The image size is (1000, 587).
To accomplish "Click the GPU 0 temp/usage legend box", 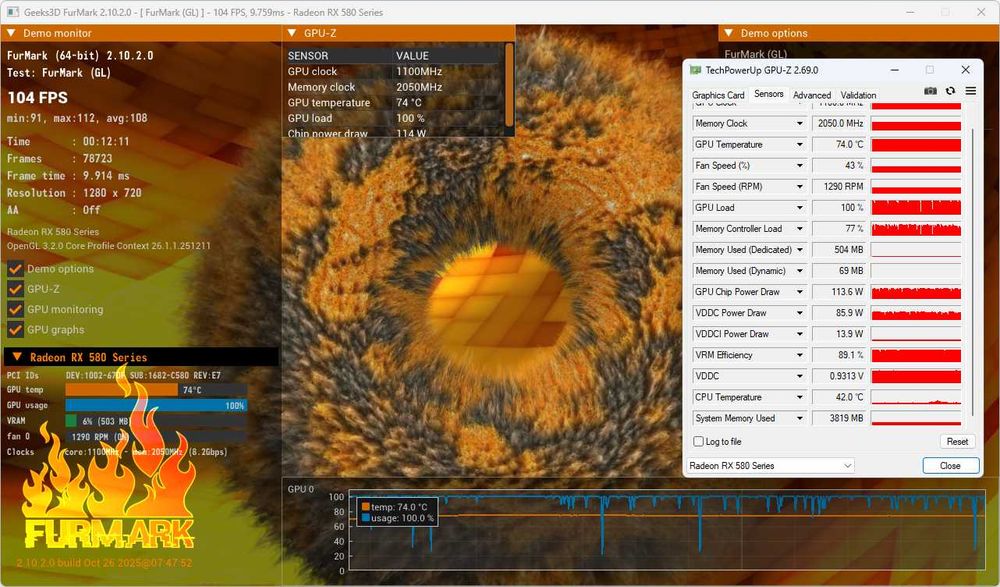I will click(x=397, y=512).
